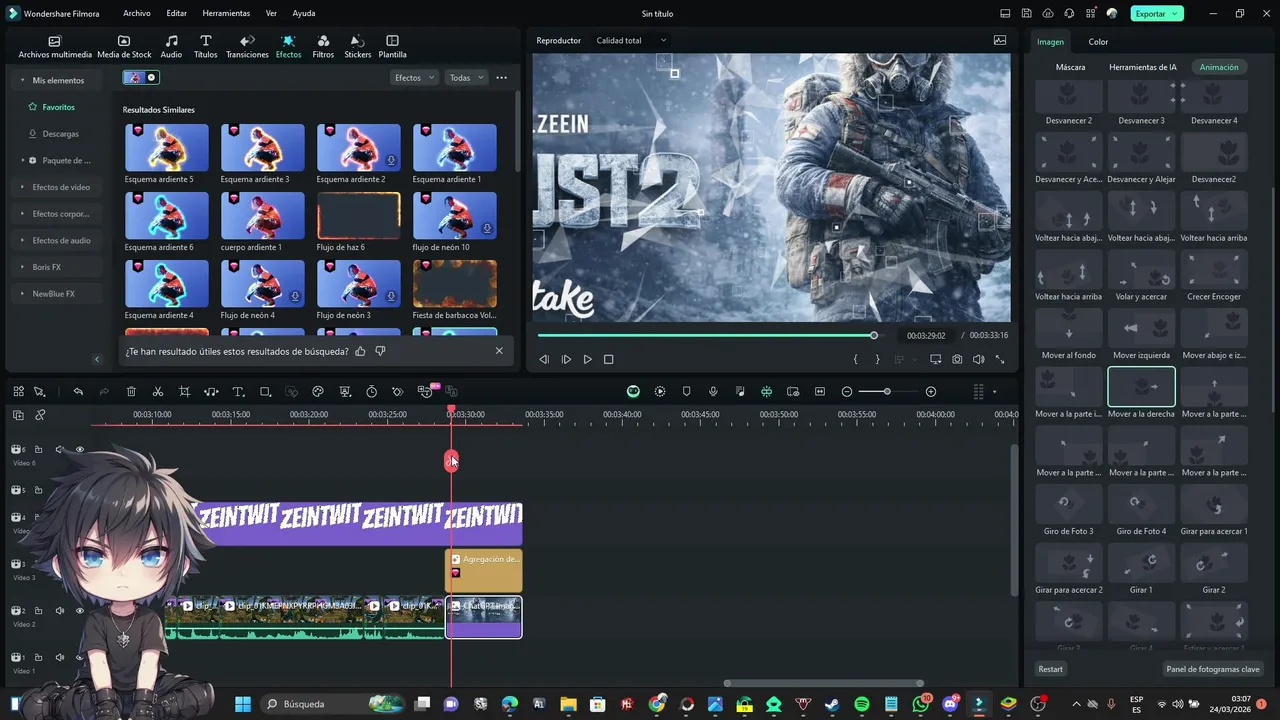Switch to the Máscara tab
The image size is (1280, 720).
1070,67
